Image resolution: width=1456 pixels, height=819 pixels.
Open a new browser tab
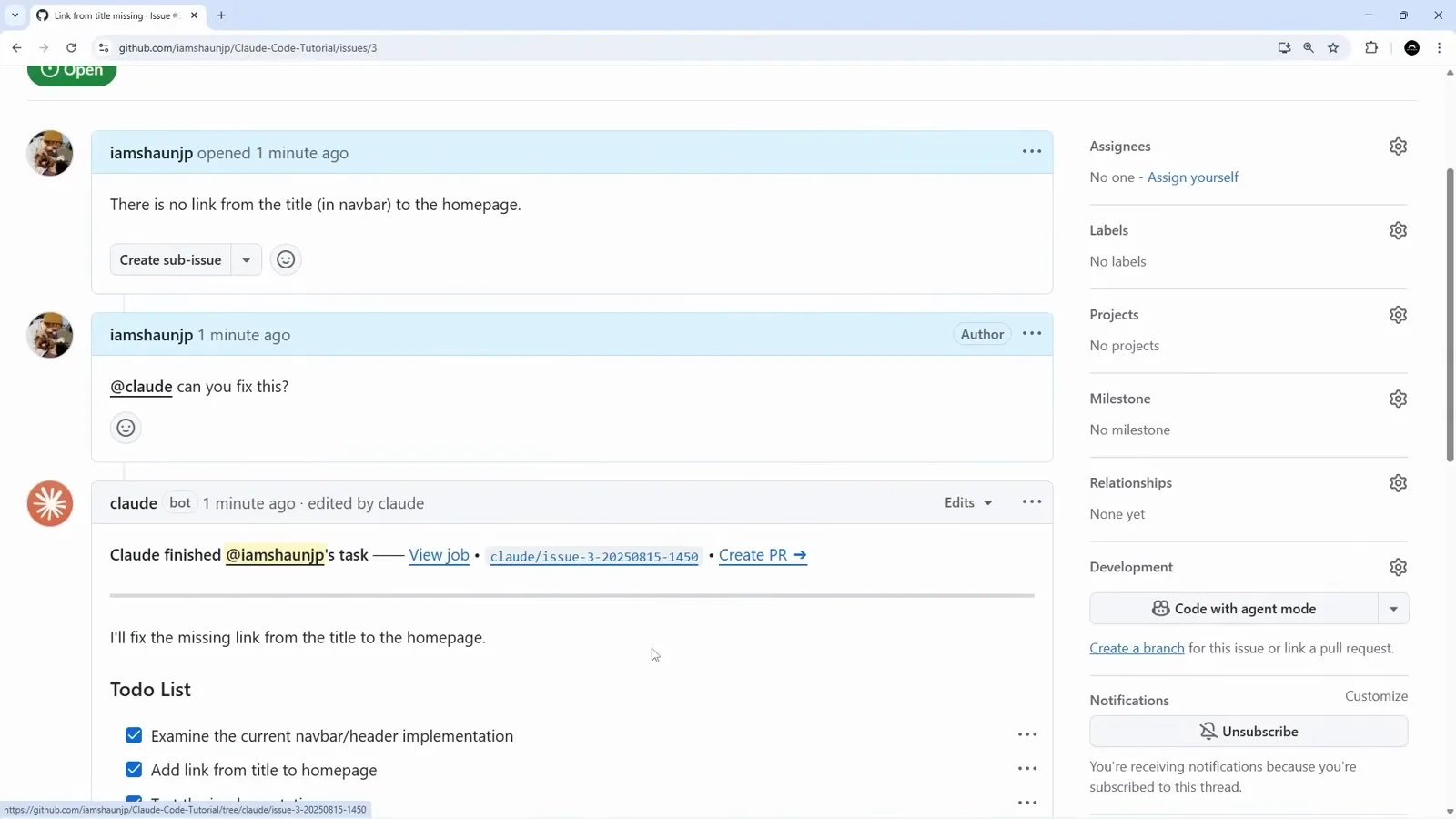[x=221, y=15]
